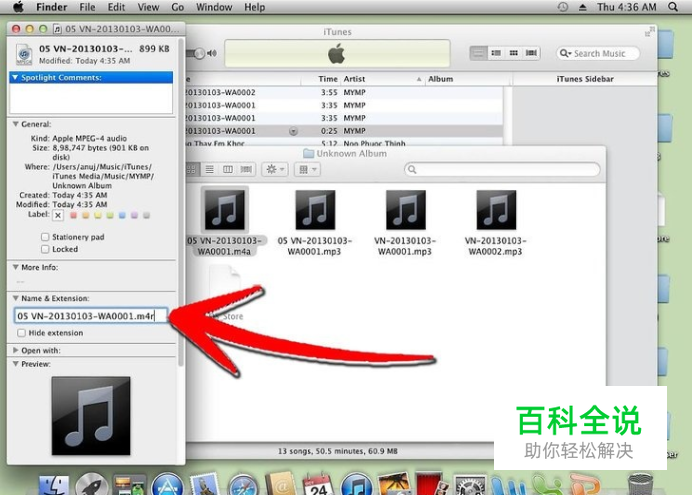
Task: Open the Help menu
Action: pos(255,7)
